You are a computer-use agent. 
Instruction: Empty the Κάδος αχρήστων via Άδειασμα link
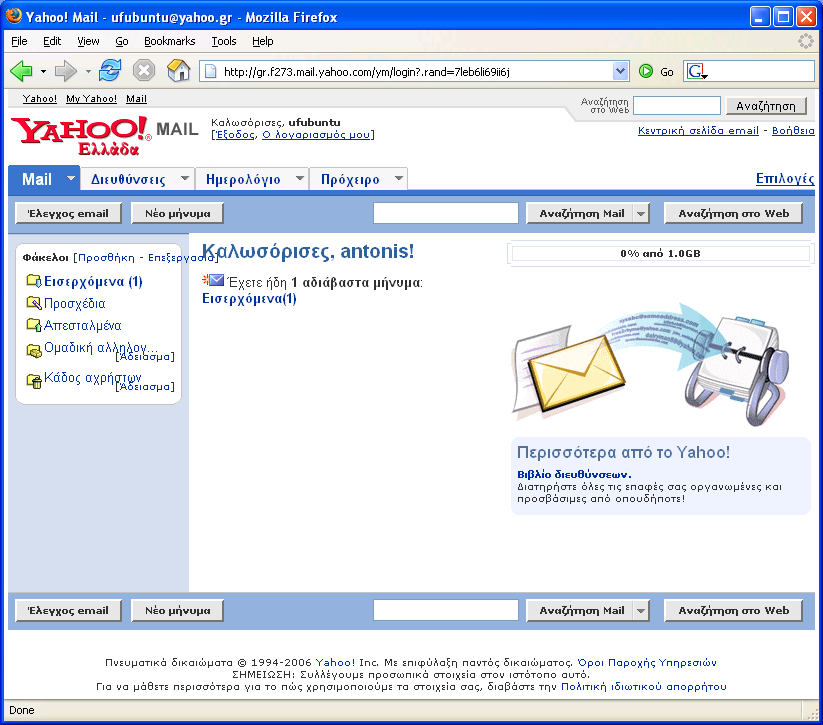[145, 387]
